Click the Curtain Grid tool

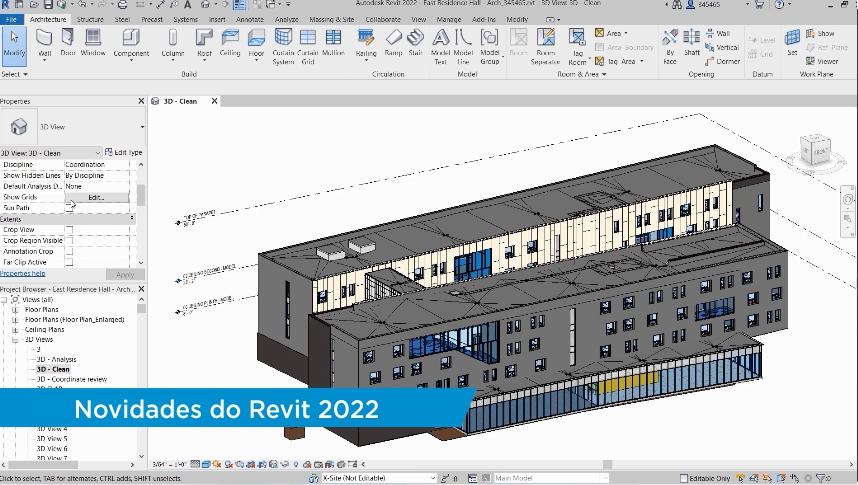(x=308, y=47)
